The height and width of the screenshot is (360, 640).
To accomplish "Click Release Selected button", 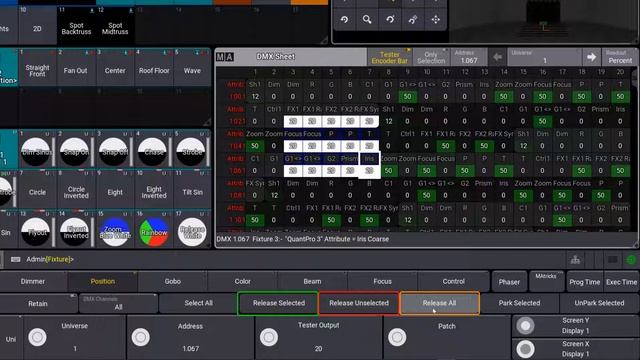I will [x=278, y=303].
